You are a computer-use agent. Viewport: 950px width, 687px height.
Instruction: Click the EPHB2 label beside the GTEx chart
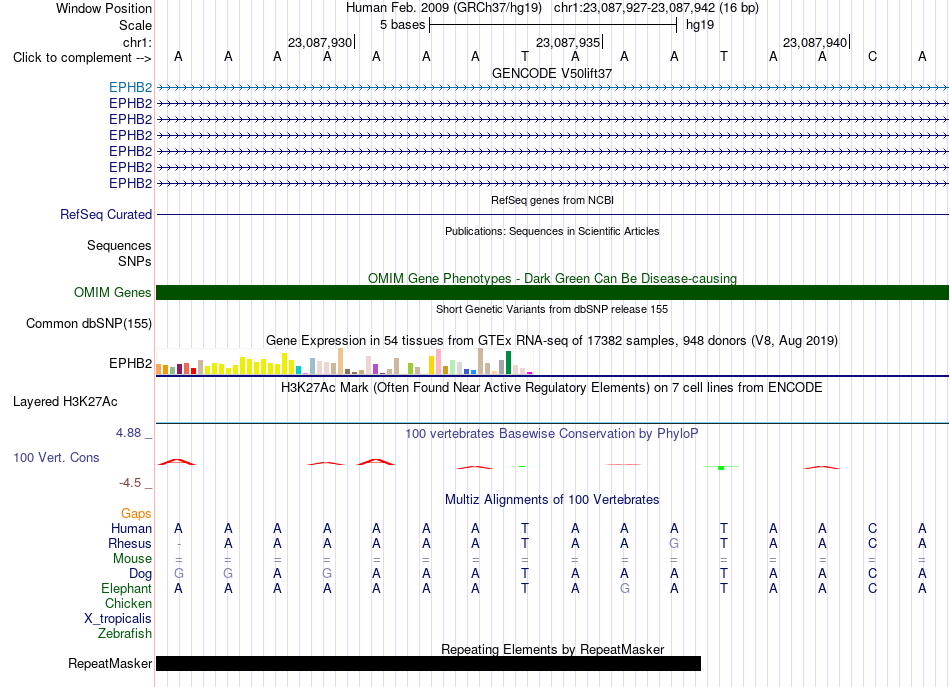pos(130,363)
